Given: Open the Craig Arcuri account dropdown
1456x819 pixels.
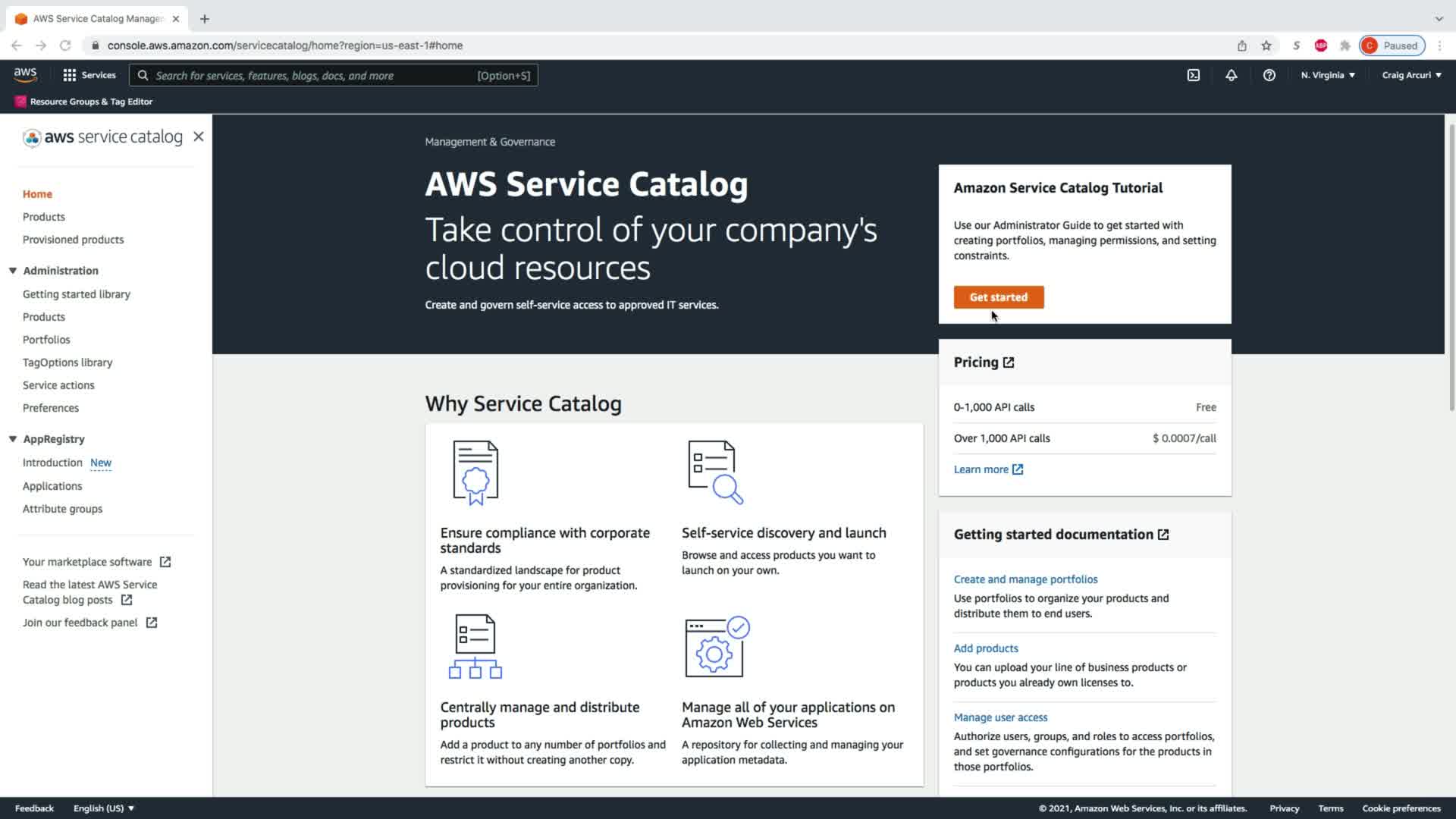Looking at the screenshot, I should [1411, 75].
